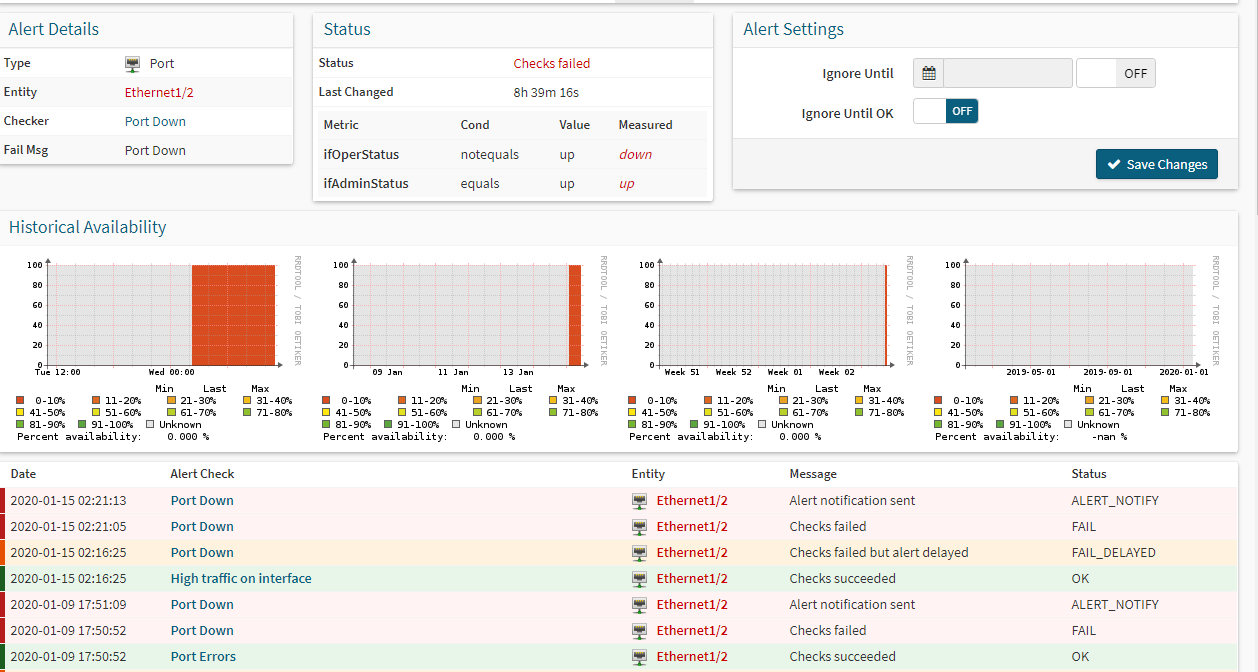Click 0-10% red legend swatch, first graph
This screenshot has width=1258, height=672.
tap(20, 400)
